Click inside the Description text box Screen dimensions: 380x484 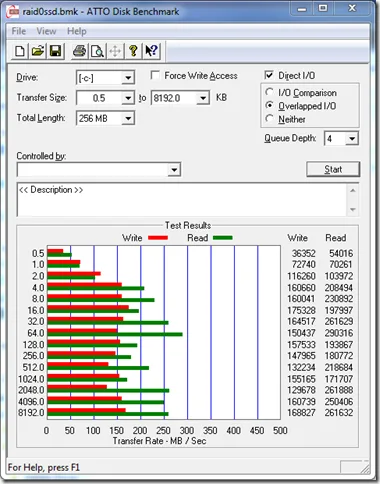(x=182, y=200)
